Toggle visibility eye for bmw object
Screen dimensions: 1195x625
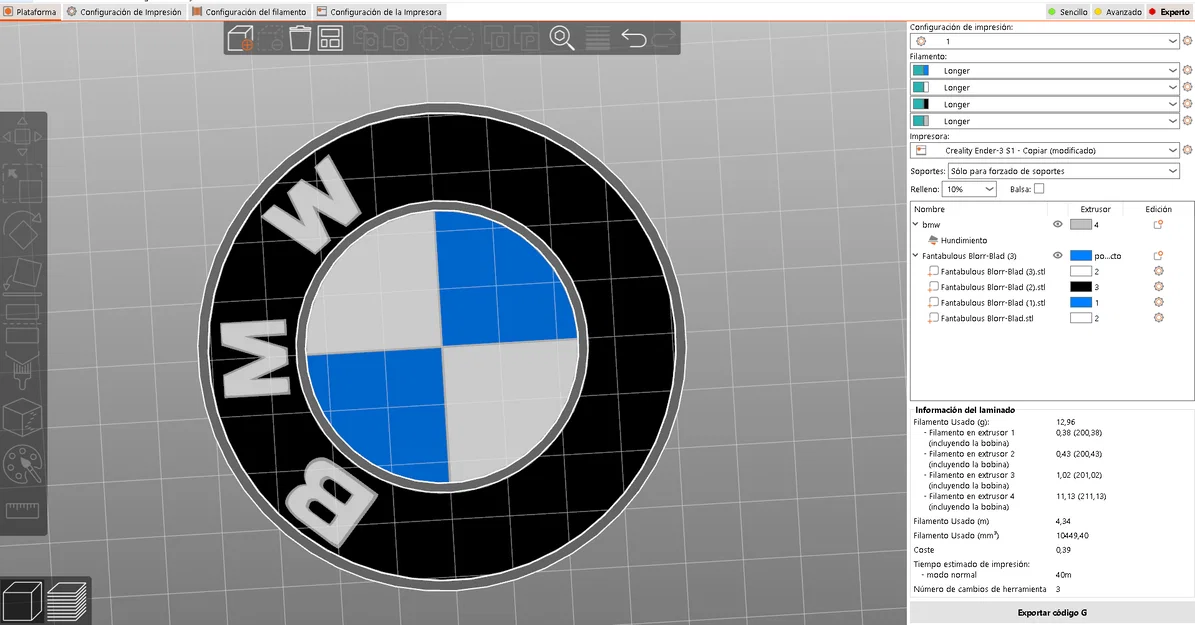(x=1057, y=224)
